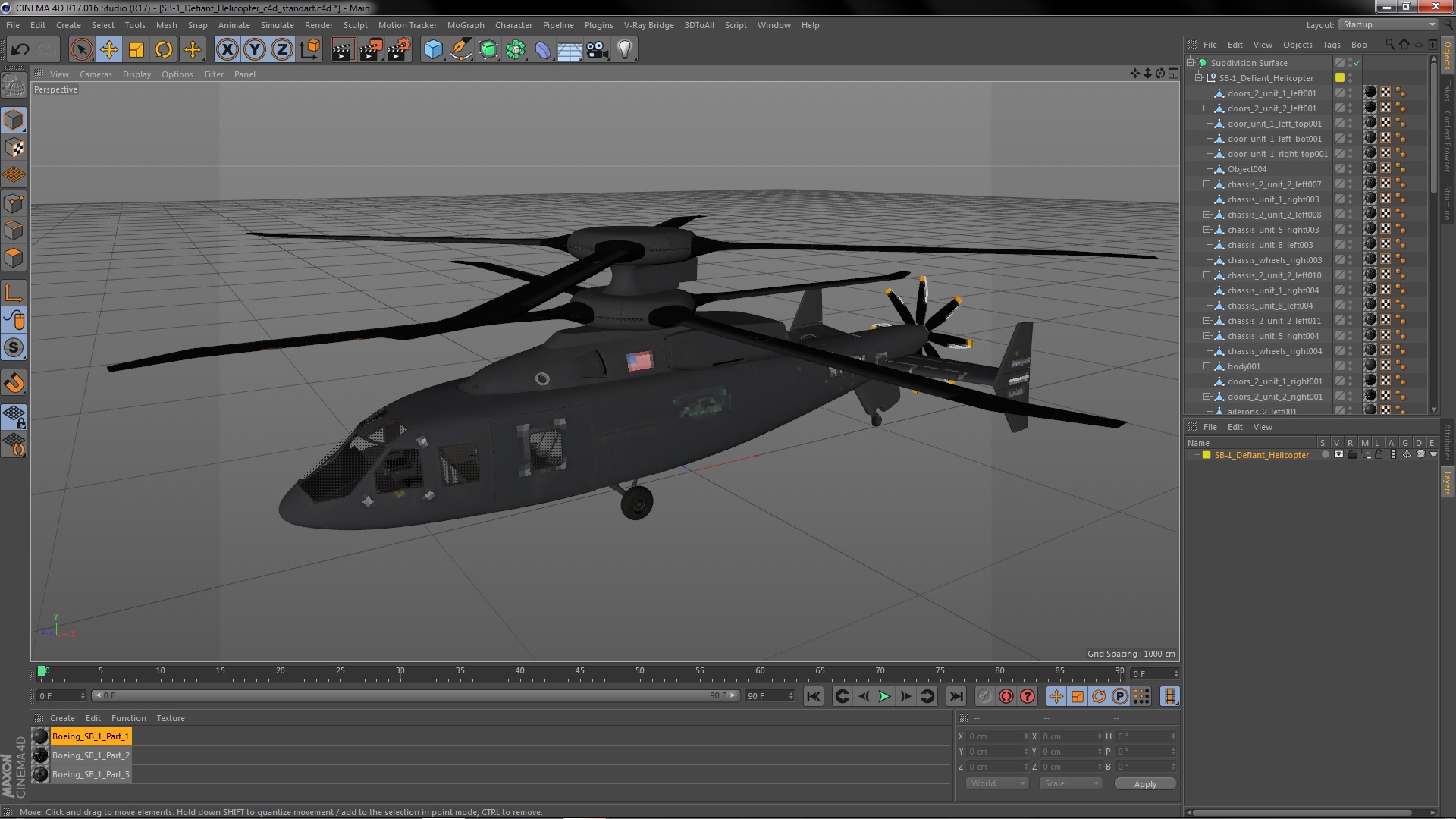This screenshot has height=819, width=1456.
Task: Open the V-Ray Bridge menu
Action: [x=648, y=25]
